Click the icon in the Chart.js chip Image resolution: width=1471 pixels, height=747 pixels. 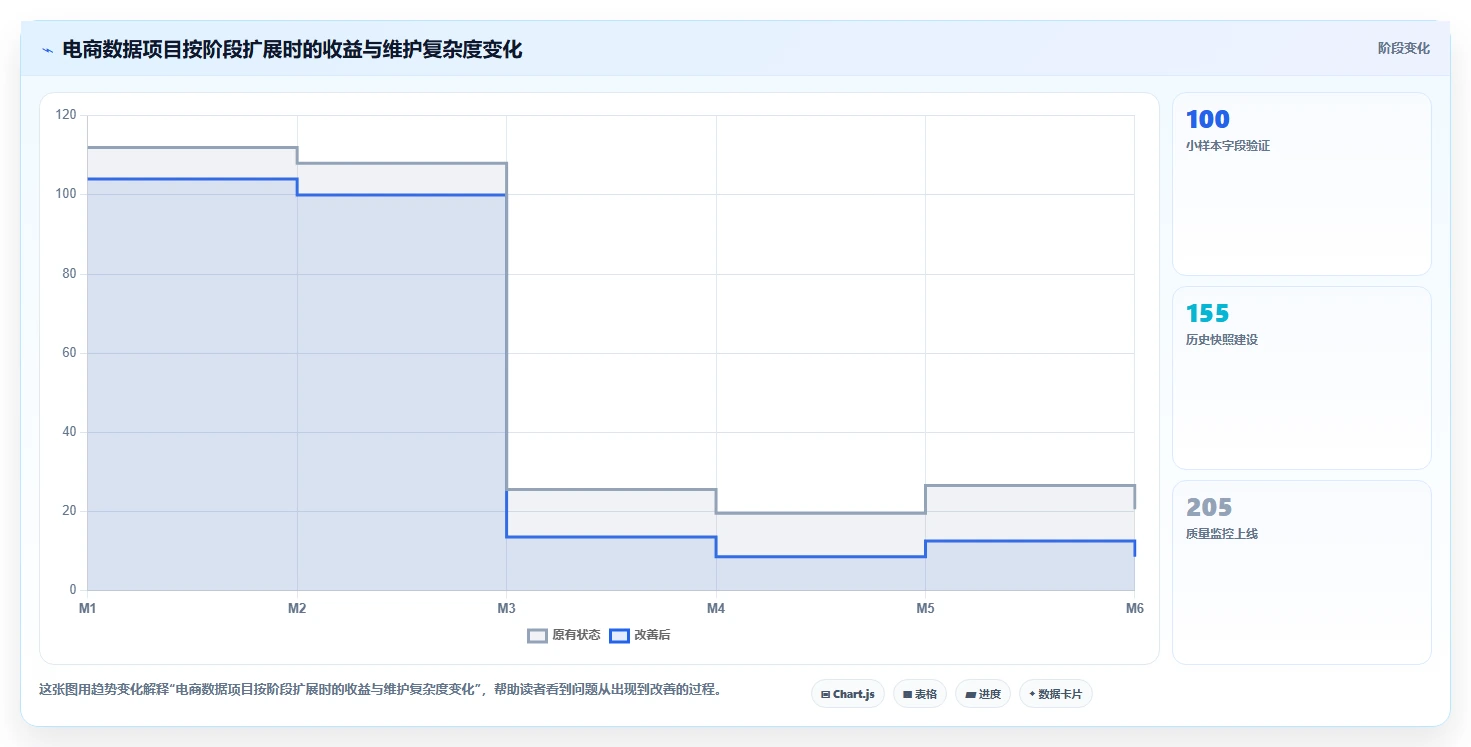tap(825, 694)
